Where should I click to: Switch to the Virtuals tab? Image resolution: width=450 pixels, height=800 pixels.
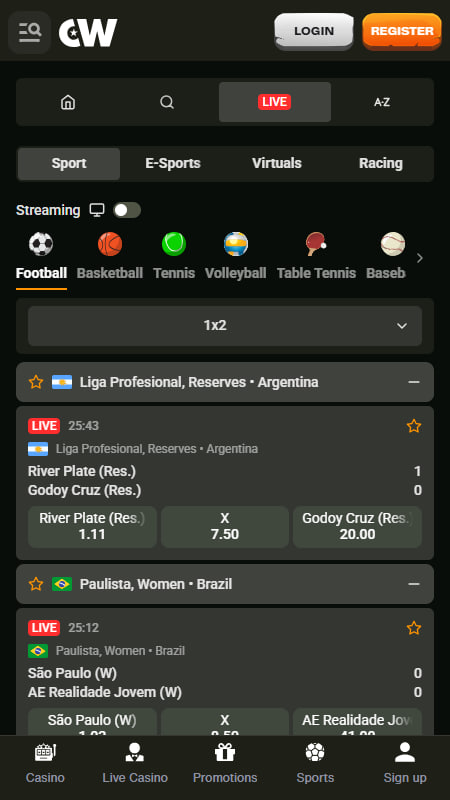(x=277, y=163)
